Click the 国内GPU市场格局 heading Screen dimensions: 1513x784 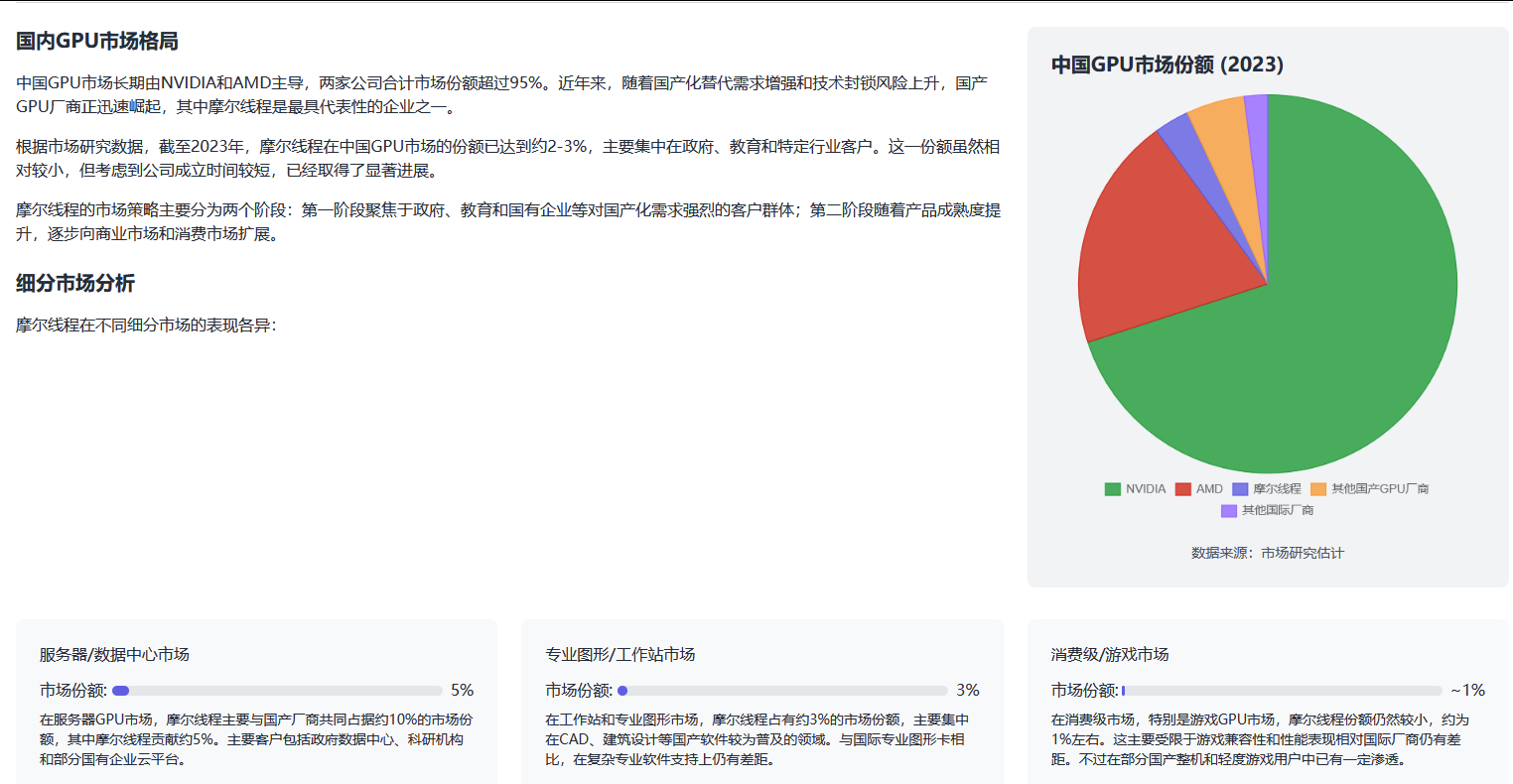coord(97,41)
